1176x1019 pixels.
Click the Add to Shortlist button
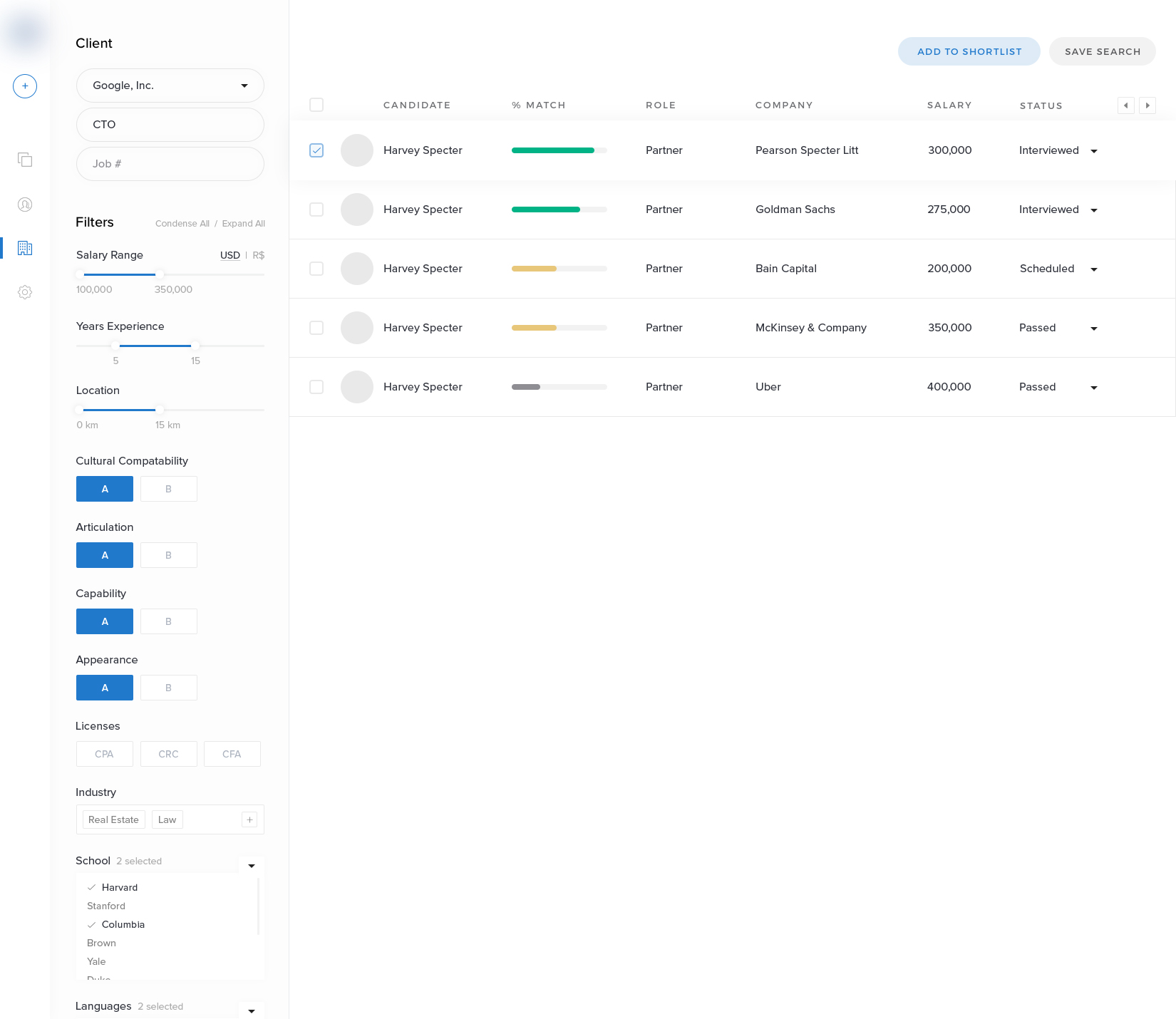(969, 51)
